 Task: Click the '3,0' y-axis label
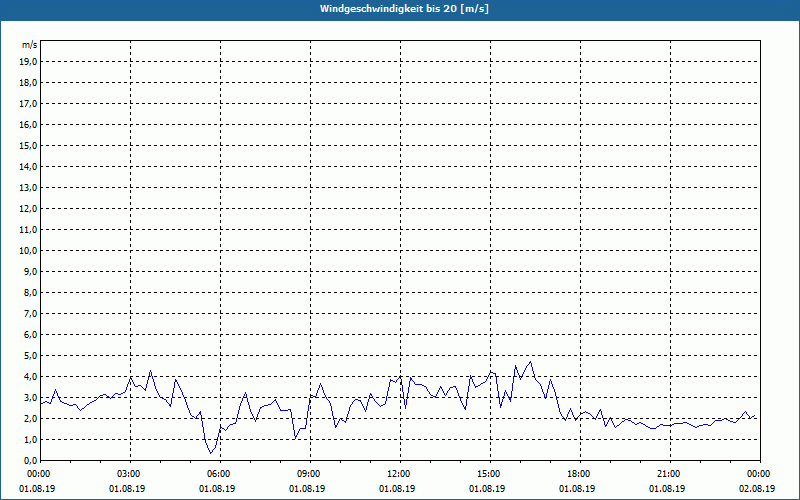coord(30,397)
